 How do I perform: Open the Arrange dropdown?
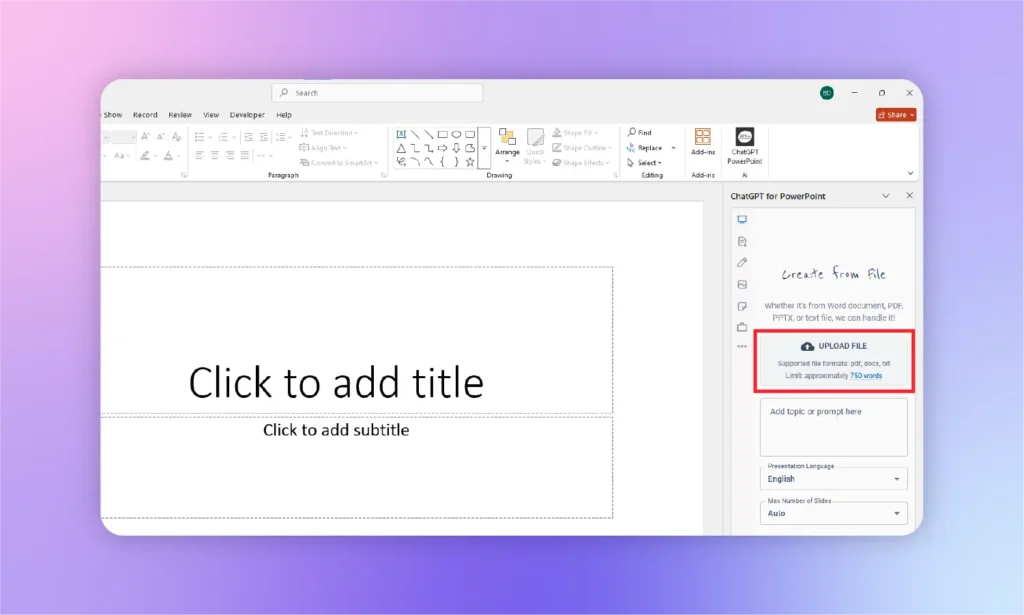tap(507, 146)
